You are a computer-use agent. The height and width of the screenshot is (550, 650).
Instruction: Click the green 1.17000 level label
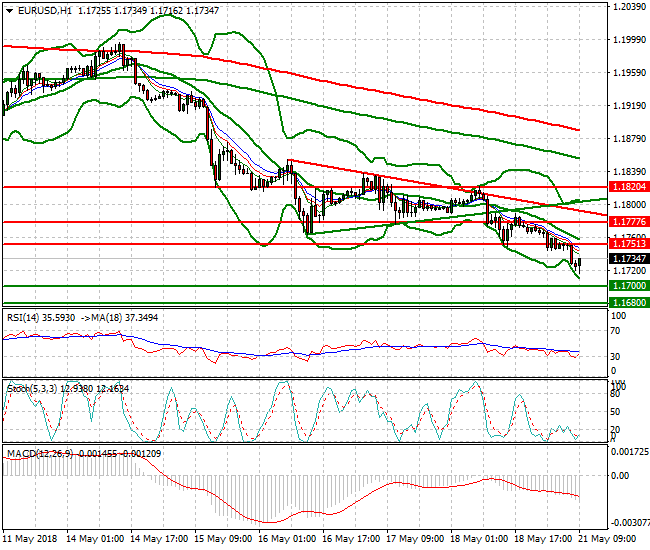[x=629, y=286]
